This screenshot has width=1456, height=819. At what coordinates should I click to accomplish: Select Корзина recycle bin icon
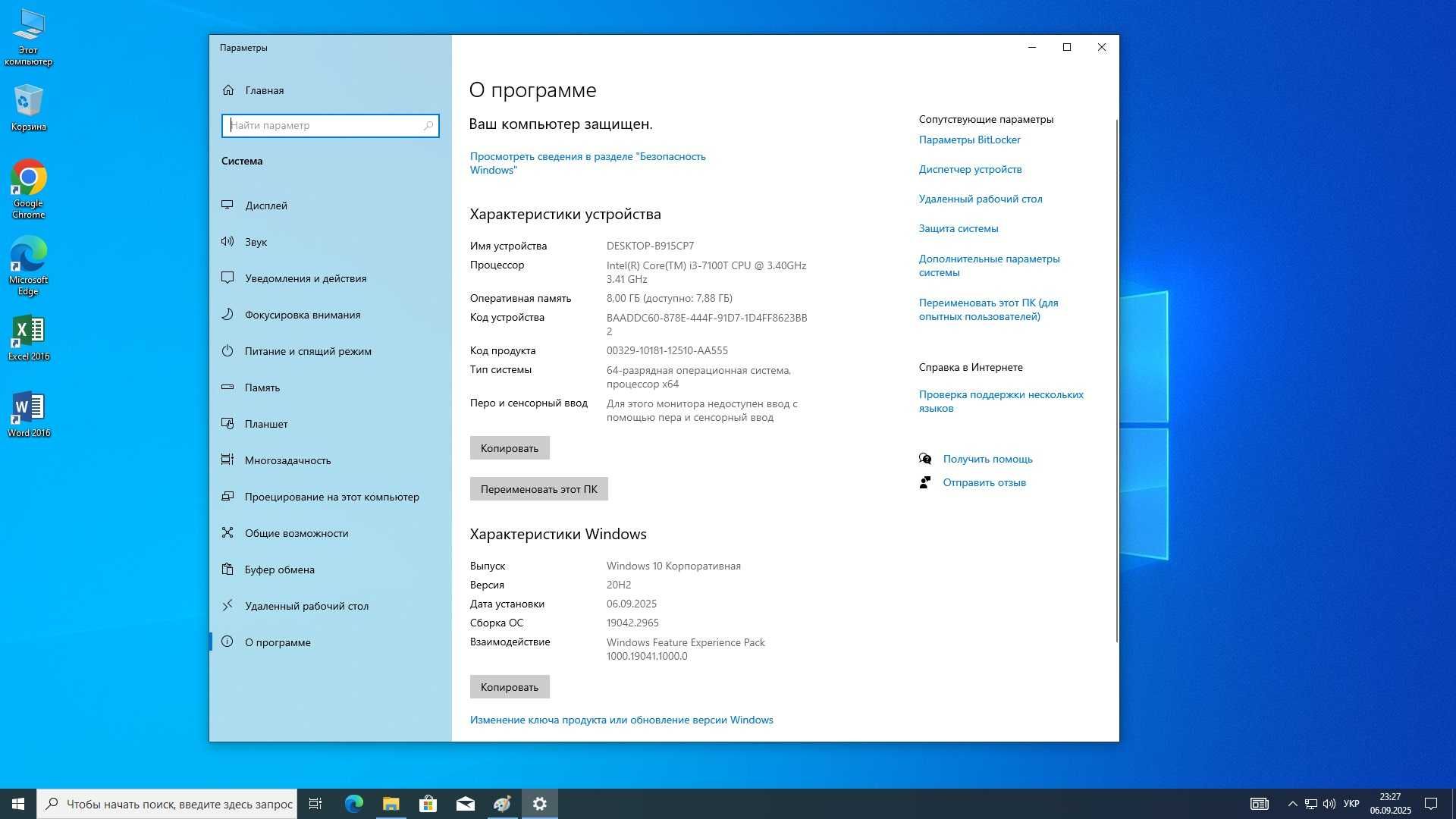point(28,108)
